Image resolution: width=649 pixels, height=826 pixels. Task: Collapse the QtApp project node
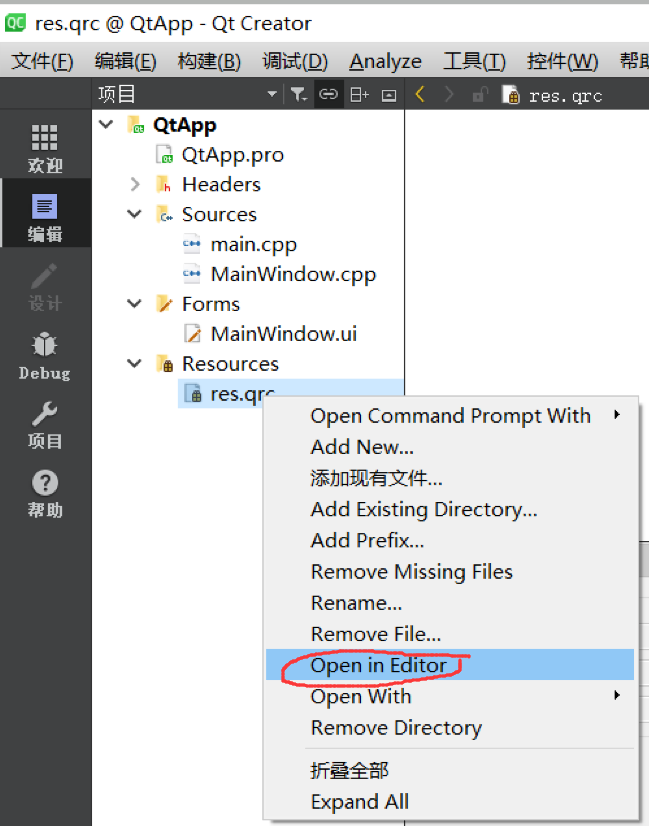[x=106, y=124]
